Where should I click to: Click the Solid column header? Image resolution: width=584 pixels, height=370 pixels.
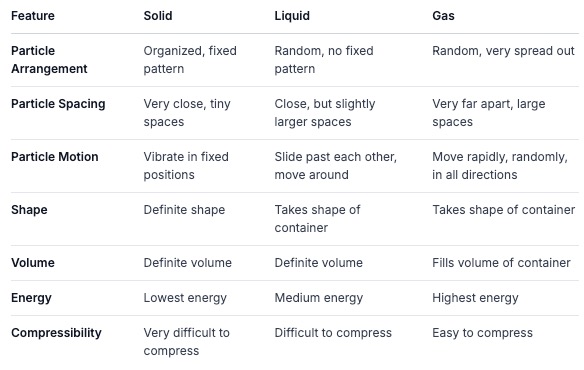coord(158,16)
